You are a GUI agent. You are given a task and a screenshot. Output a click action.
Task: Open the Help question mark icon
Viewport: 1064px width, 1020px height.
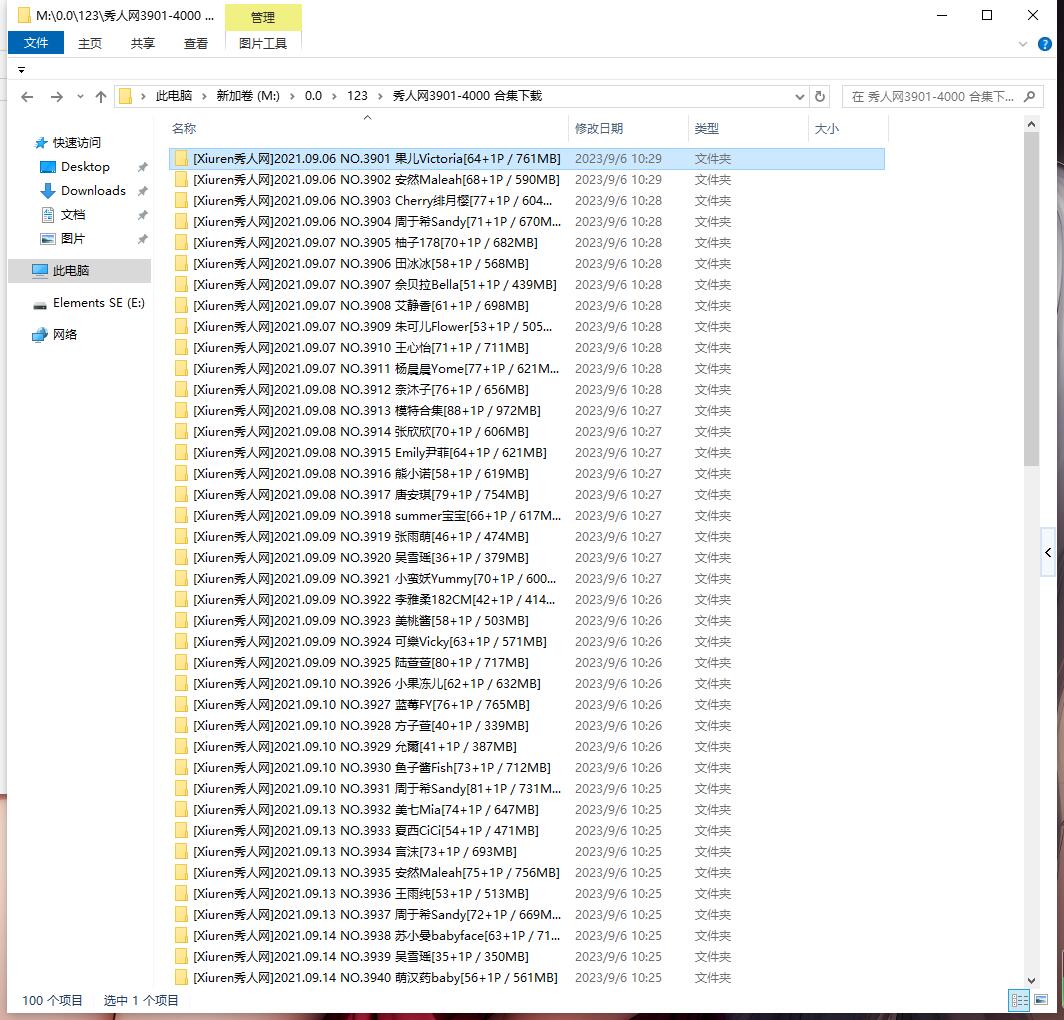pyautogui.click(x=1045, y=45)
